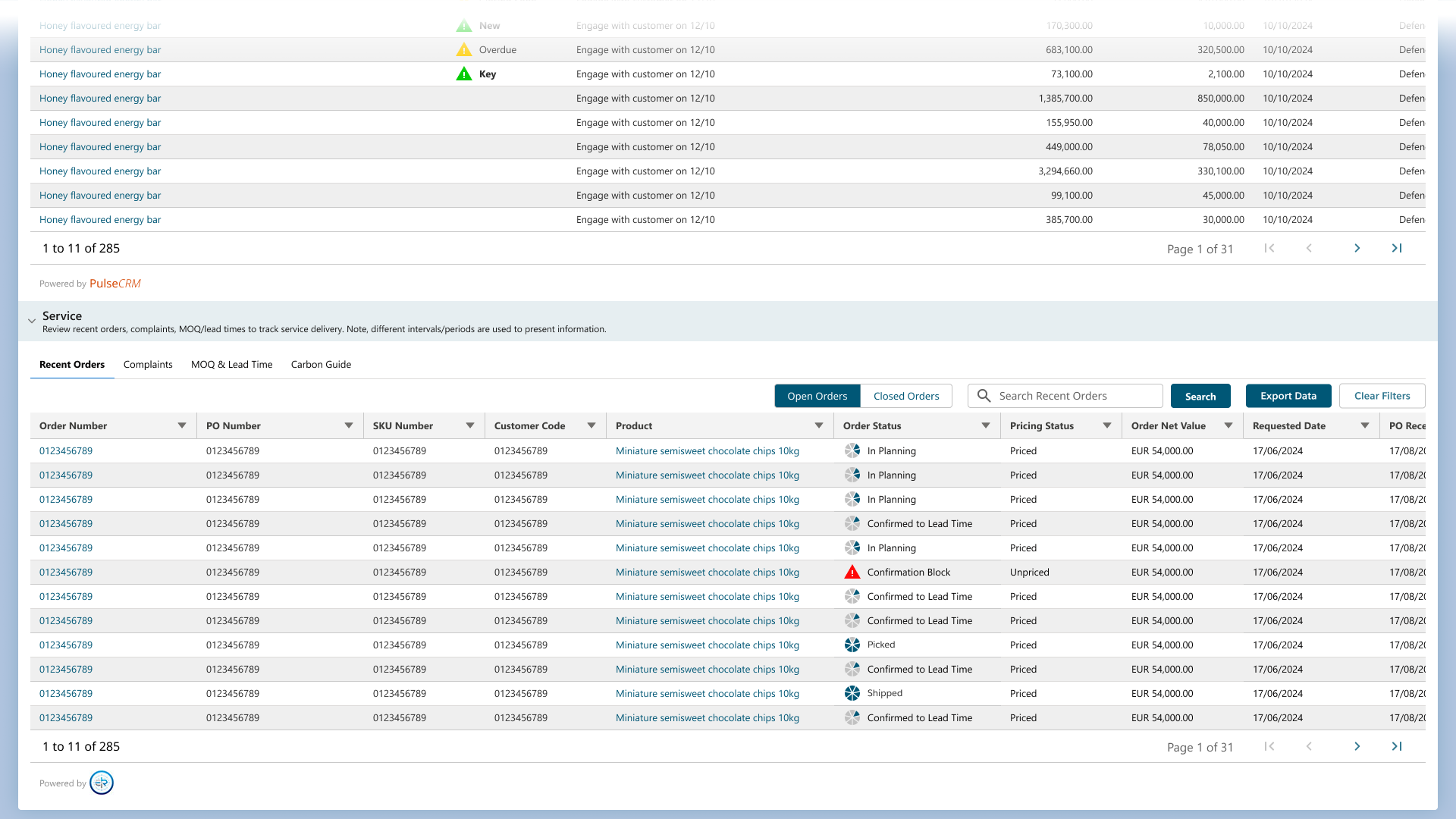Open Product column filter dropdown
This screenshot has height=819, width=1456.
[x=819, y=425]
